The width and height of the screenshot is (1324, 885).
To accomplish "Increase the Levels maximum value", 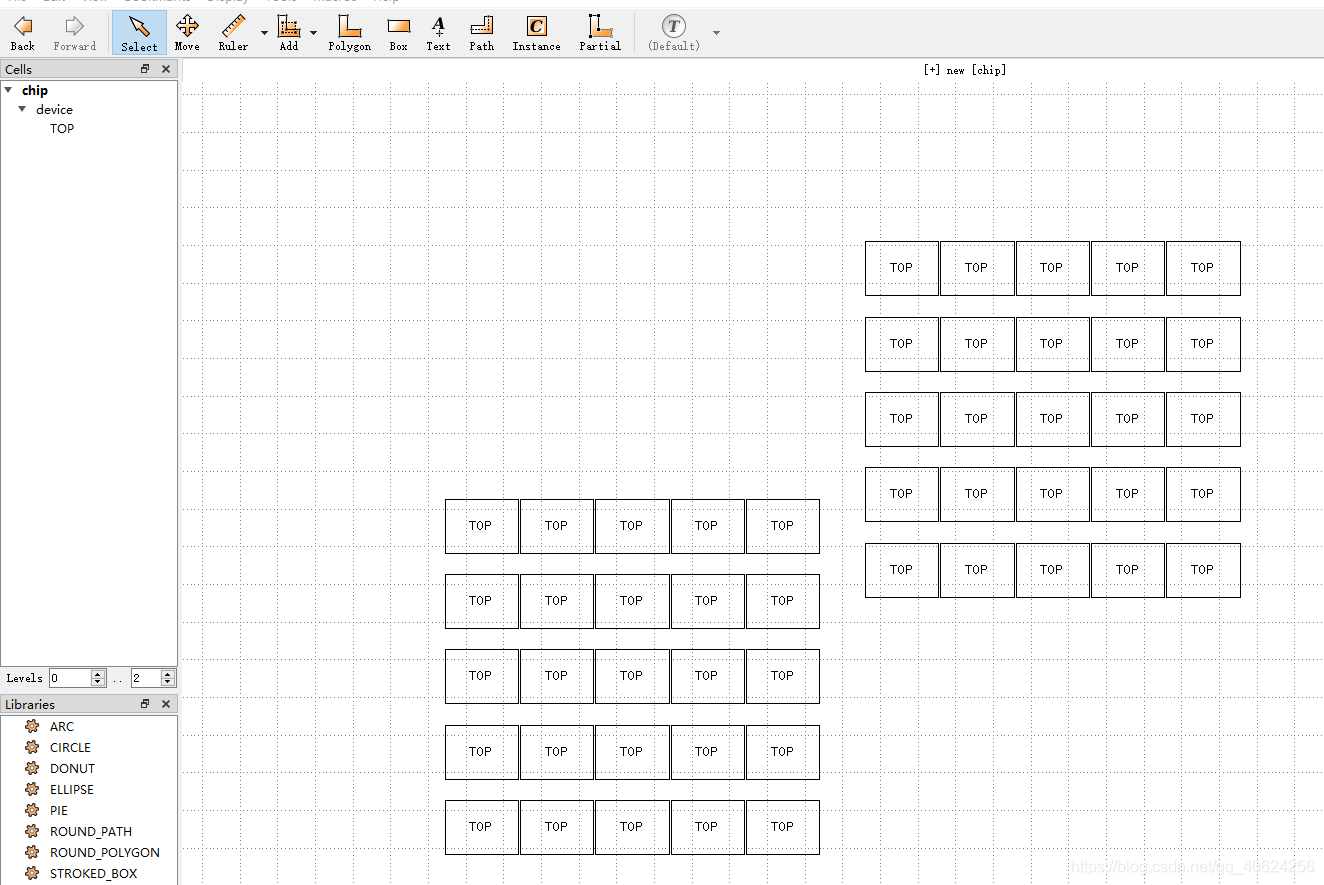I will point(168,674).
